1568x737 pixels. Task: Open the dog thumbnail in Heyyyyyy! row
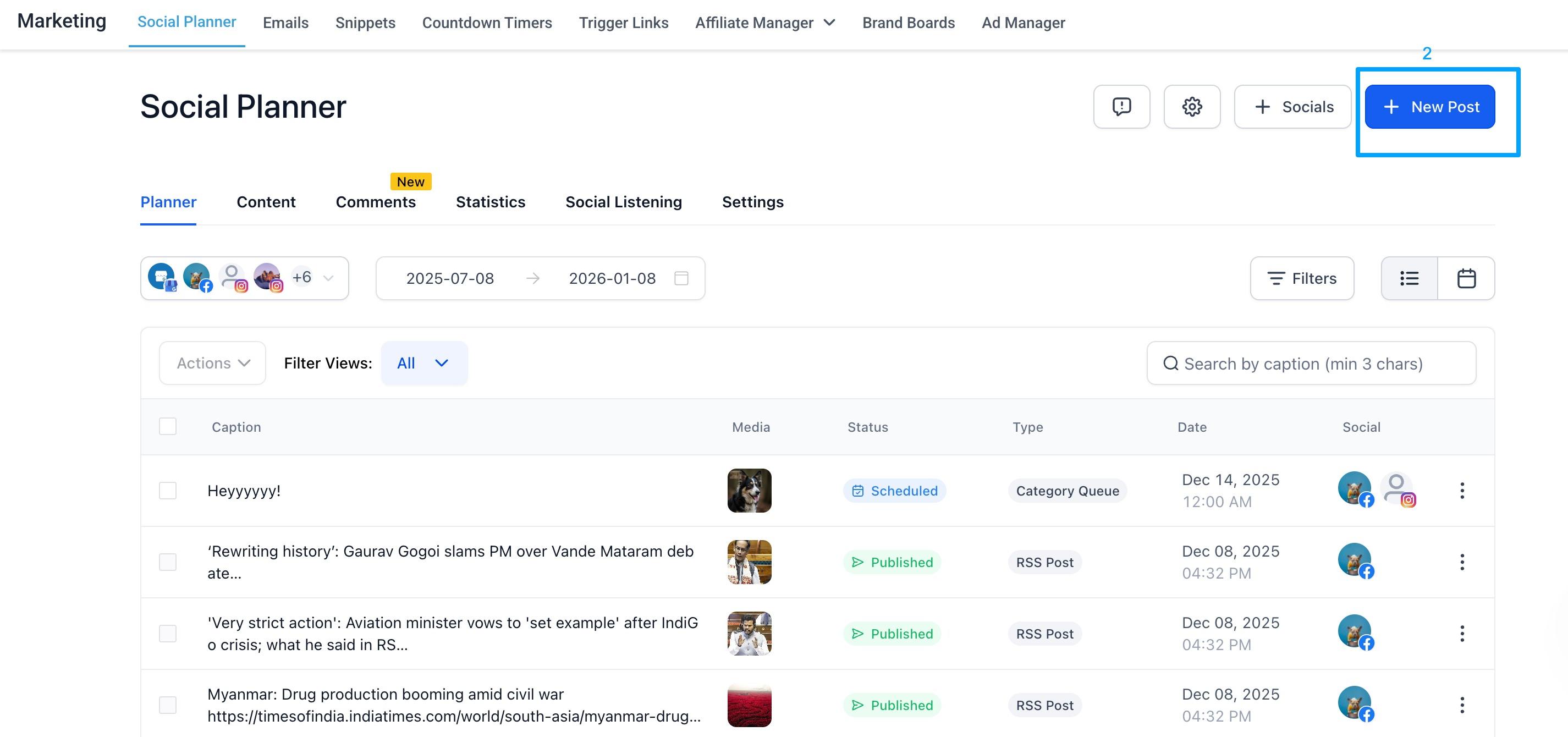[x=749, y=491]
